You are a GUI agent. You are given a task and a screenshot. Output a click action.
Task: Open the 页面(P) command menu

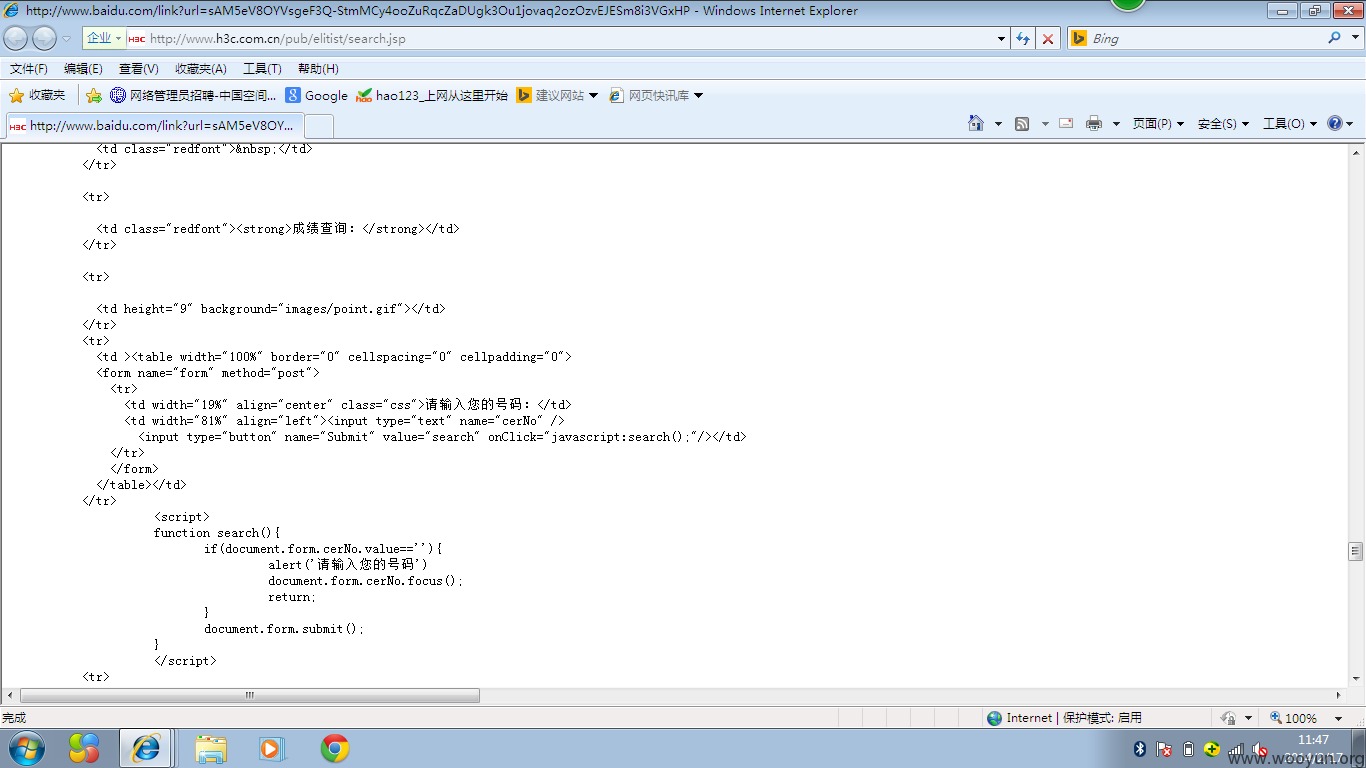[1158, 124]
